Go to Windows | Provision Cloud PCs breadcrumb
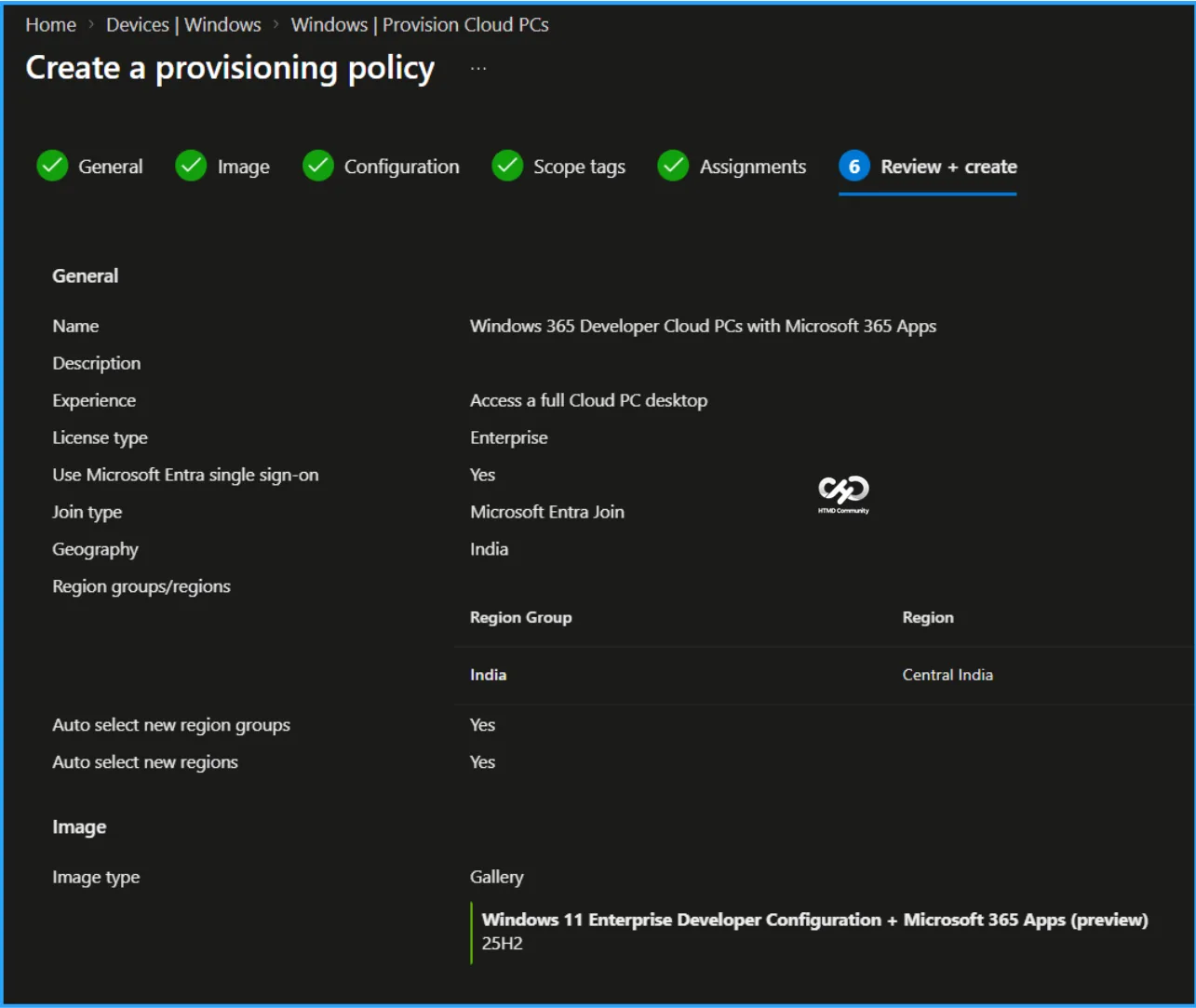 420,25
